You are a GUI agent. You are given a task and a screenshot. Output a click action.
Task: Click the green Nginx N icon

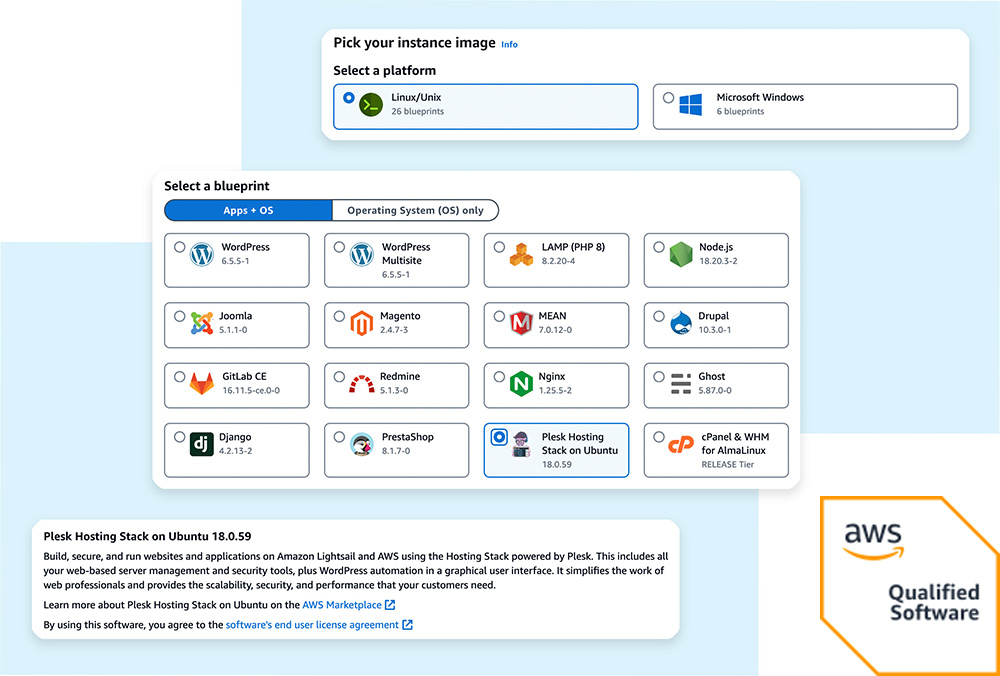(x=521, y=383)
